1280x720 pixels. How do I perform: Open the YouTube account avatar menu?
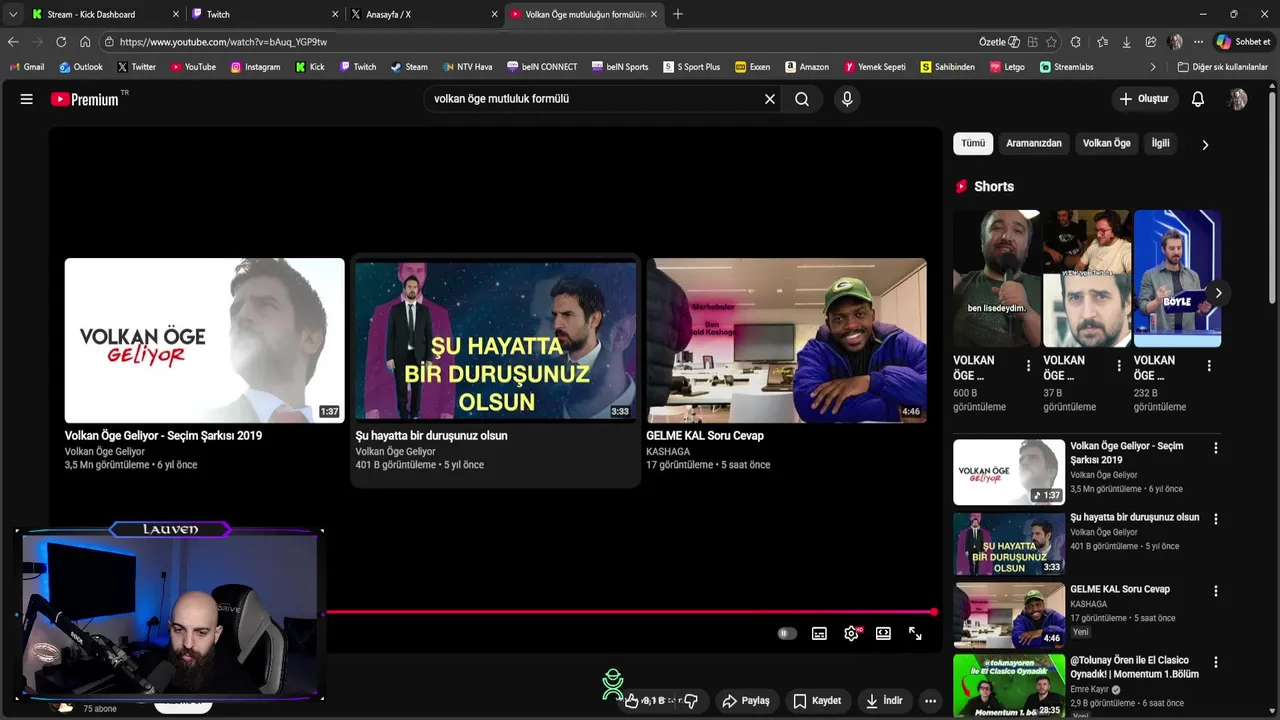1238,99
